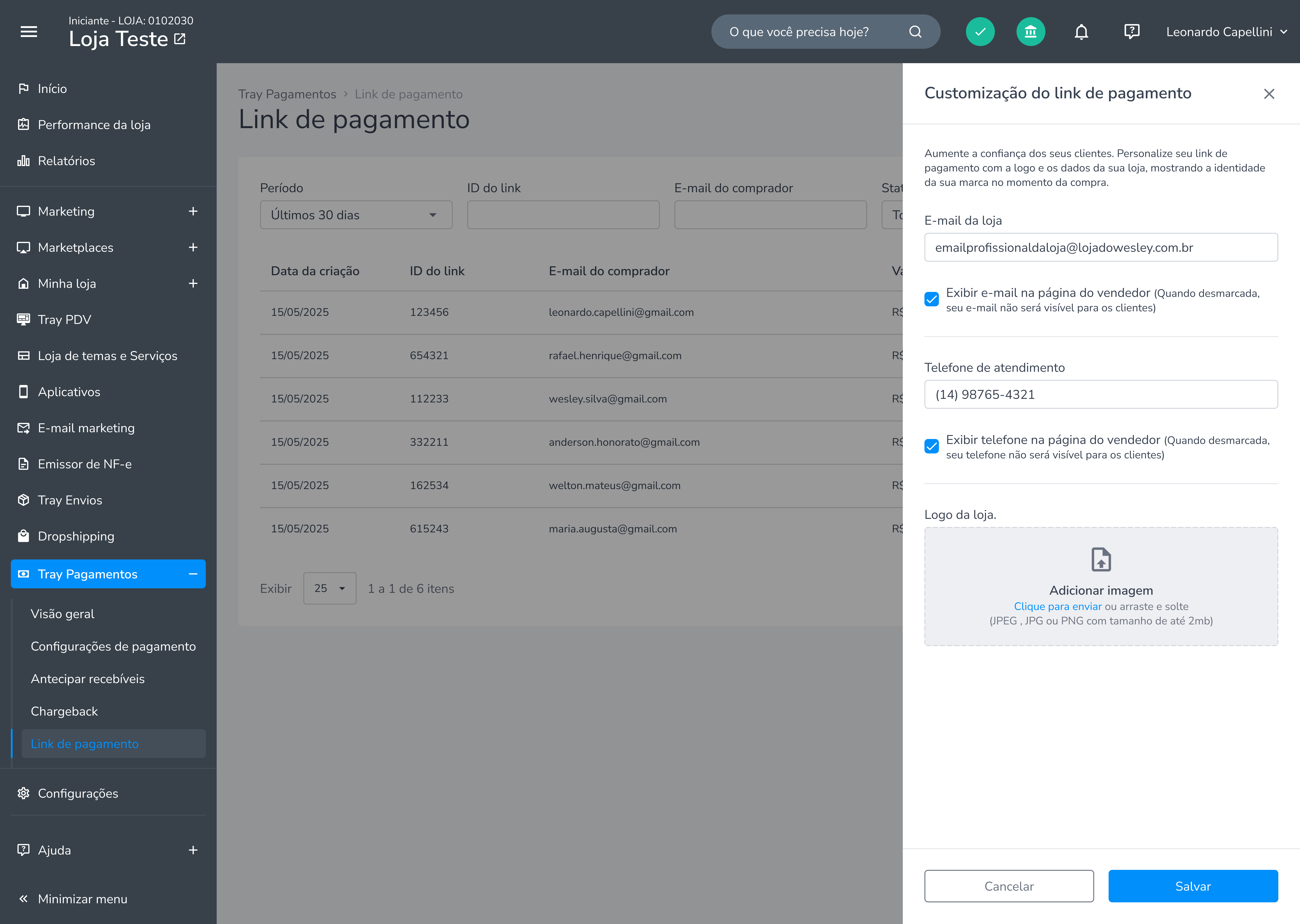Click the E-mail marketing envelope icon

(x=23, y=428)
